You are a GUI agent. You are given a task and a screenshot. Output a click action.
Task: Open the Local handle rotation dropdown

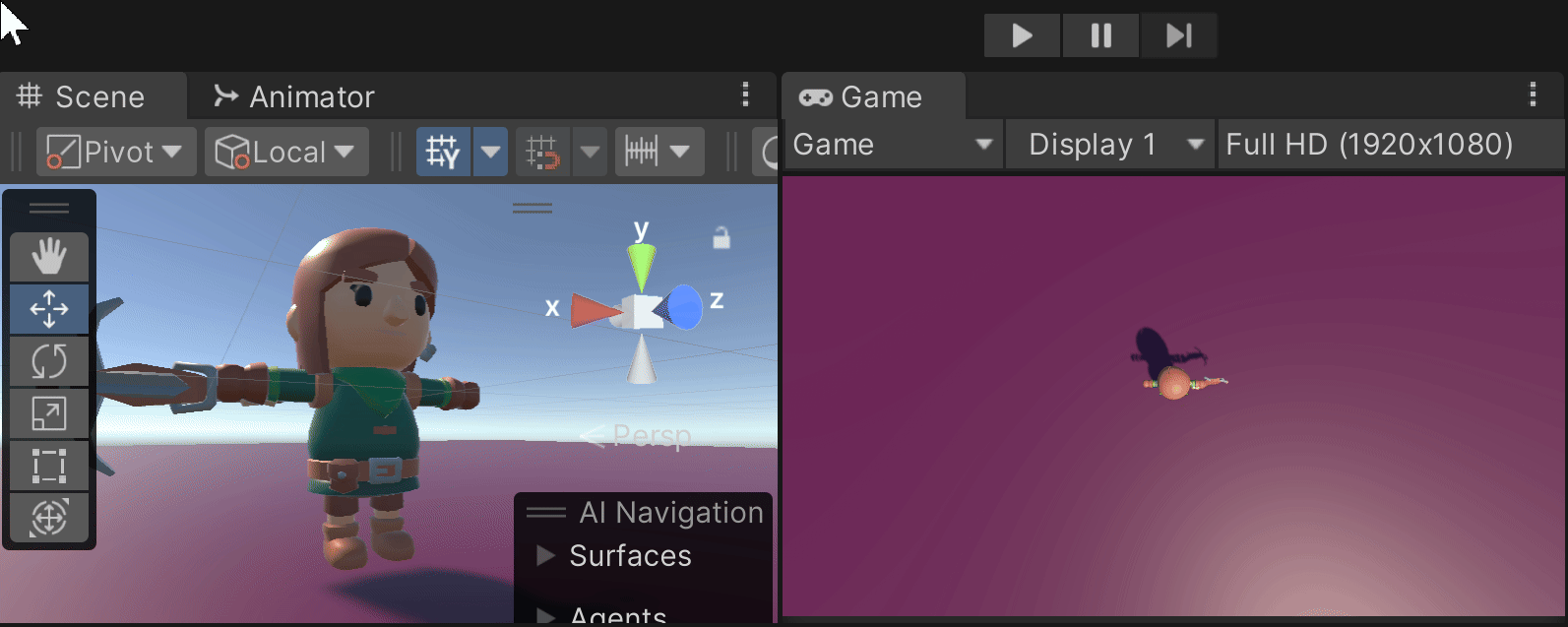(286, 152)
